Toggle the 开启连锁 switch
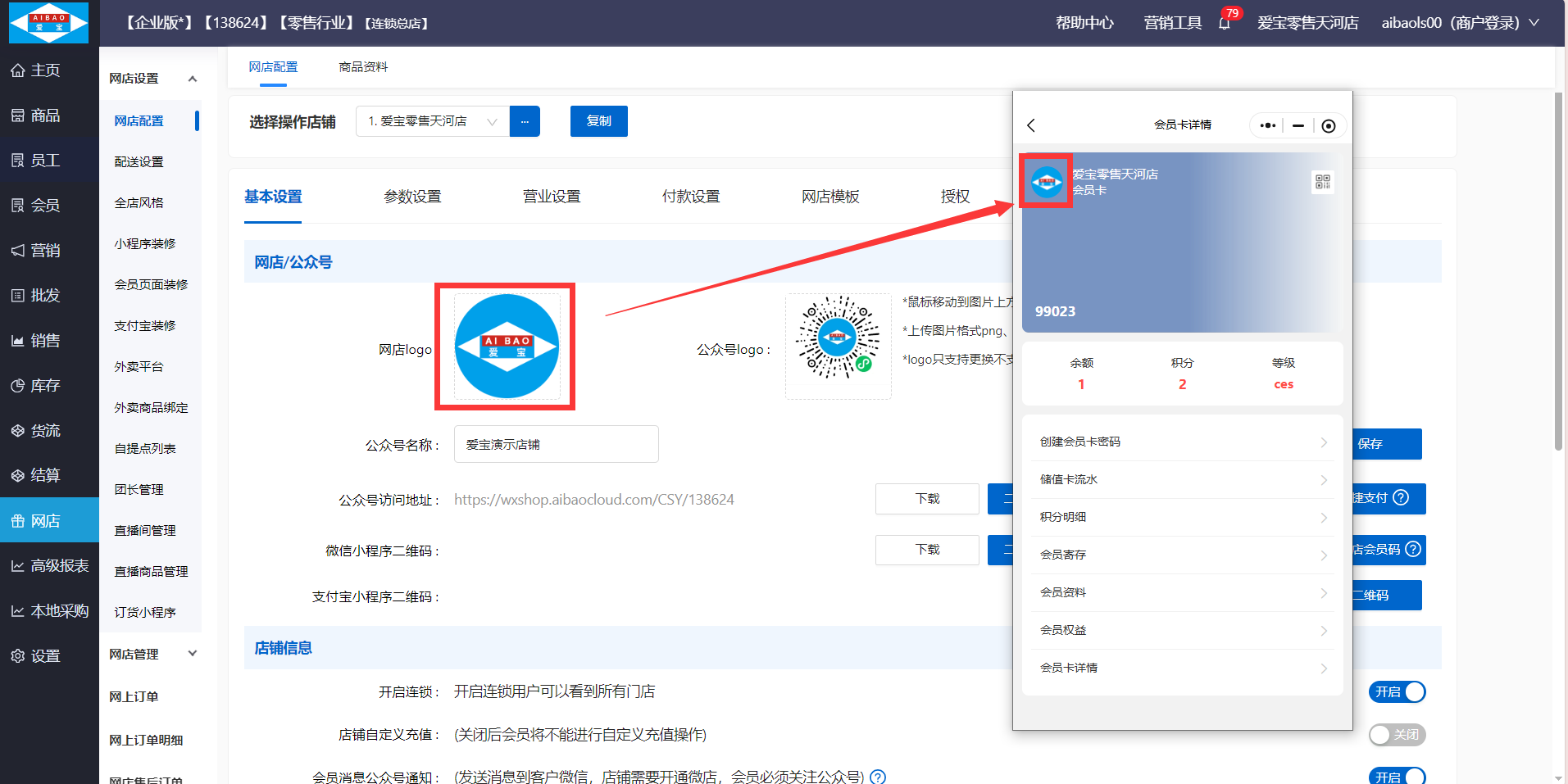1568x784 pixels. (x=1397, y=692)
